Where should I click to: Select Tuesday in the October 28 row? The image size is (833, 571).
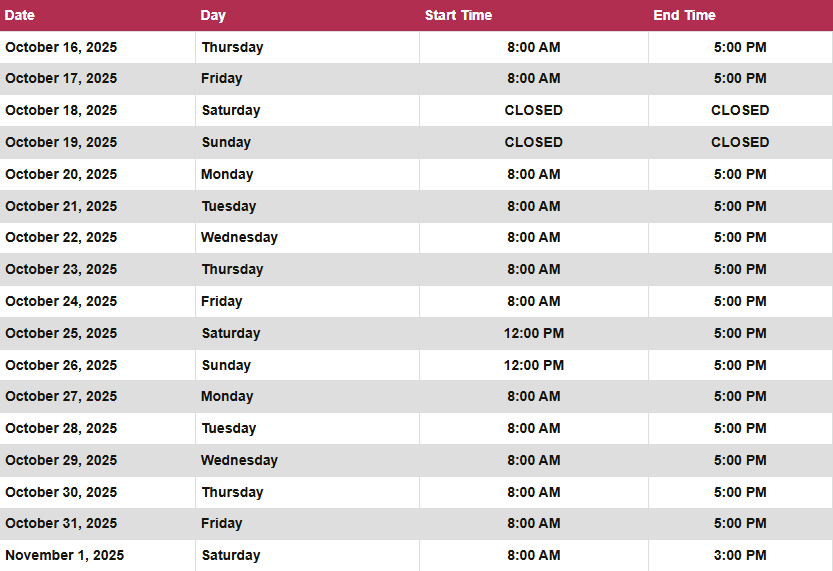click(229, 428)
